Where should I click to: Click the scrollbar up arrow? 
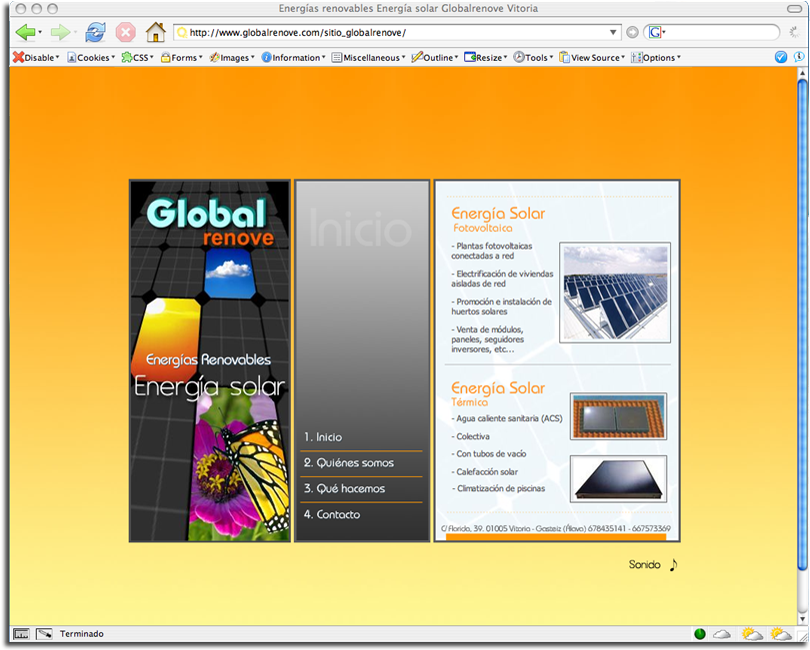(802, 73)
